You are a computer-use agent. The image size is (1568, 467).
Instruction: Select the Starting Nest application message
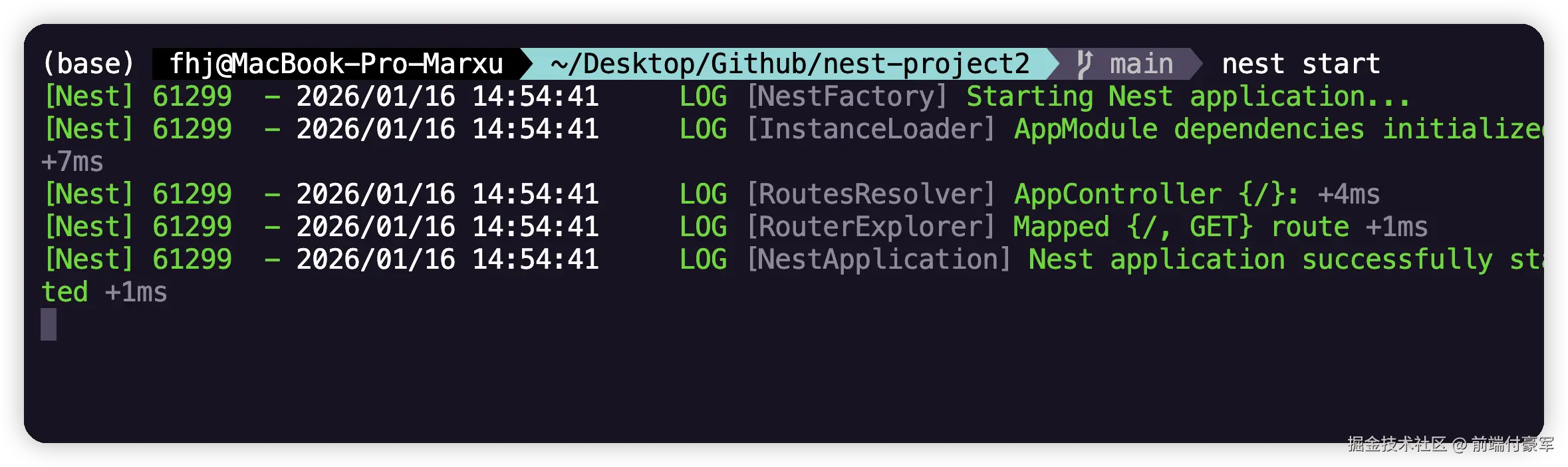coord(1188,96)
